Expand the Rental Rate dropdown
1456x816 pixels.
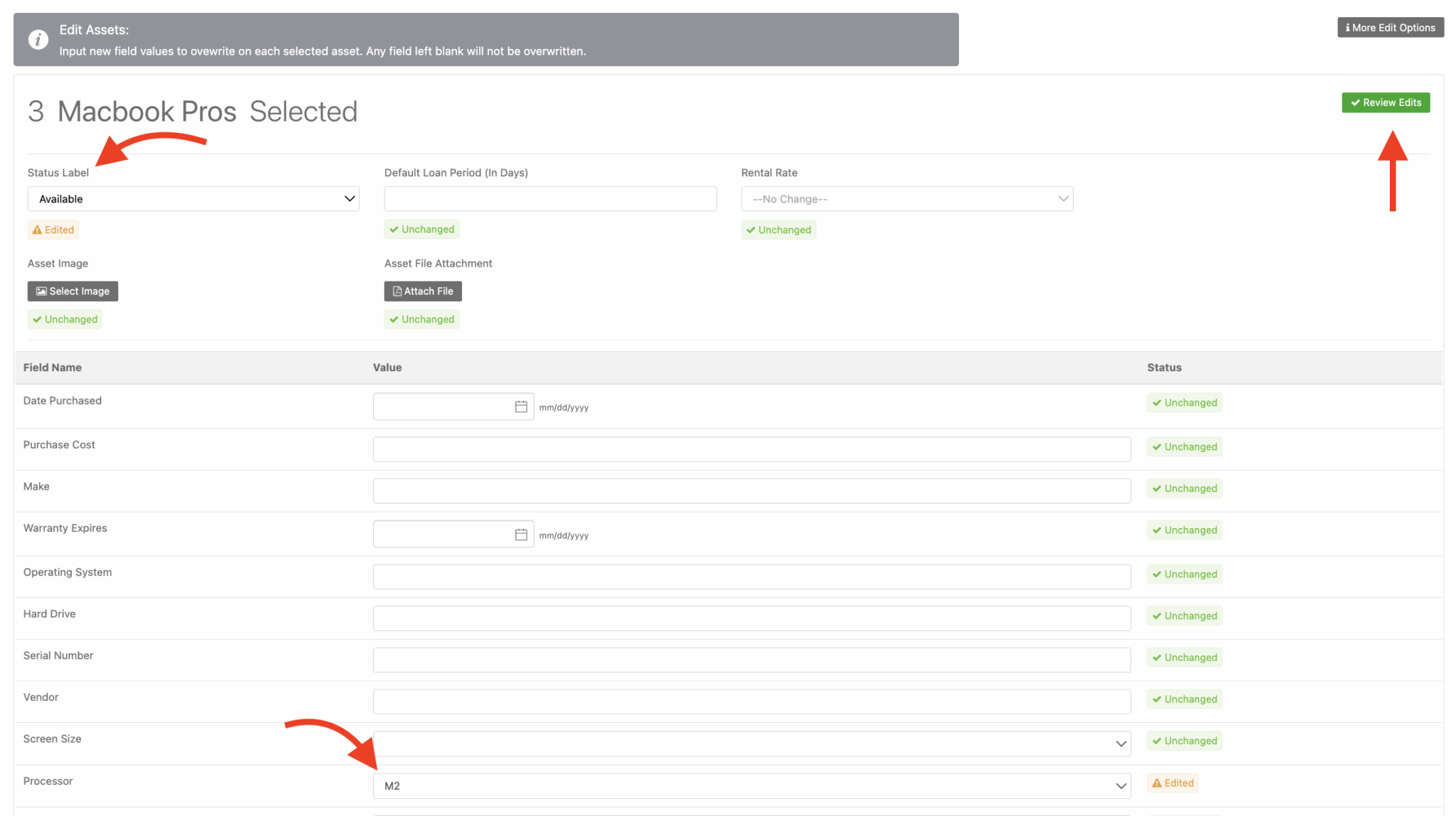tap(906, 199)
